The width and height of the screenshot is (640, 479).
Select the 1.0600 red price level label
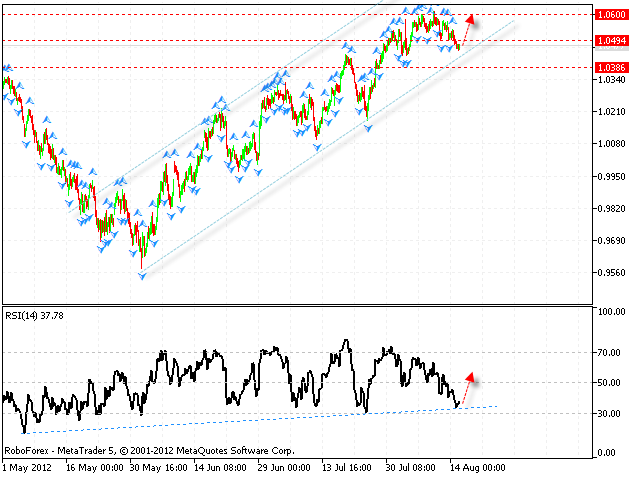[612, 15]
